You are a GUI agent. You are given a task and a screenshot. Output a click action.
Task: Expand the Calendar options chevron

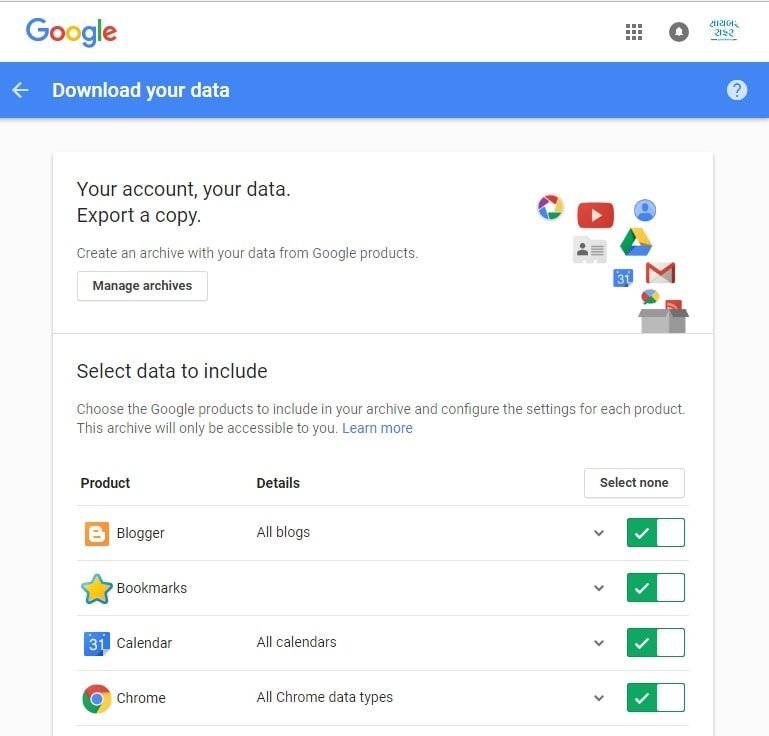pos(599,643)
